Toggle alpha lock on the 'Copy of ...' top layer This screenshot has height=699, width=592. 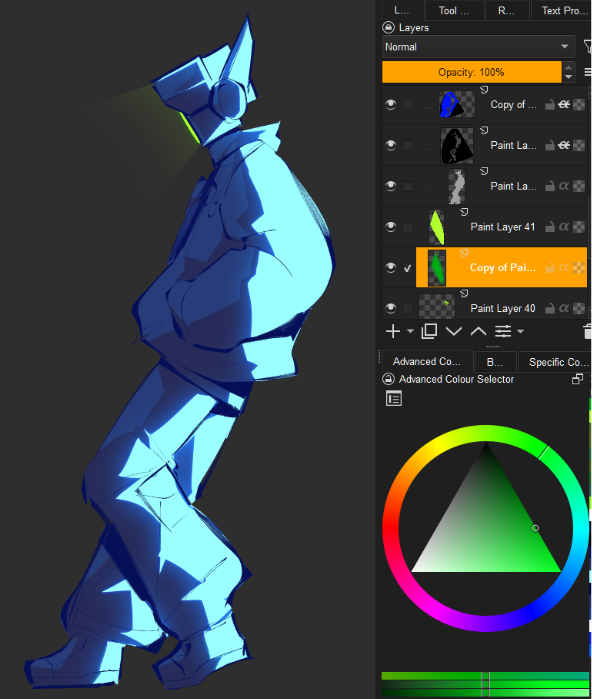579,105
